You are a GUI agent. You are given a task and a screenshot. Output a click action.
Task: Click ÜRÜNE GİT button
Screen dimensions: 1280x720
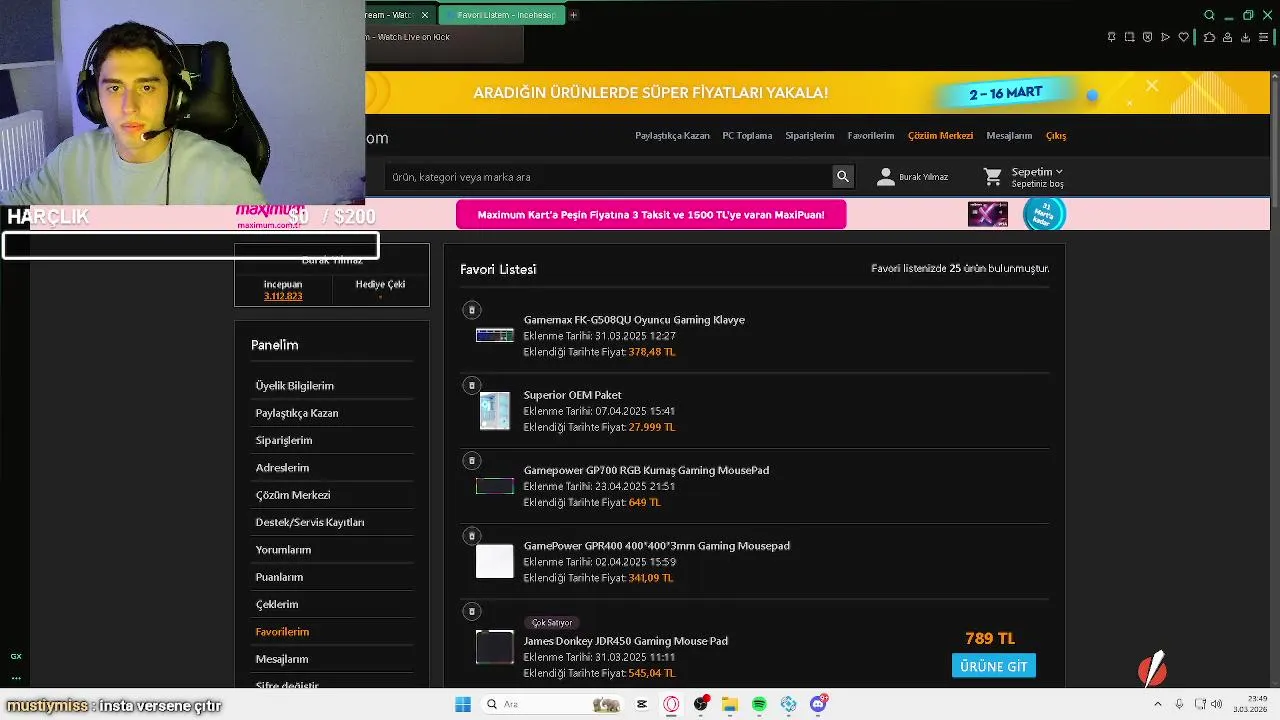click(993, 666)
